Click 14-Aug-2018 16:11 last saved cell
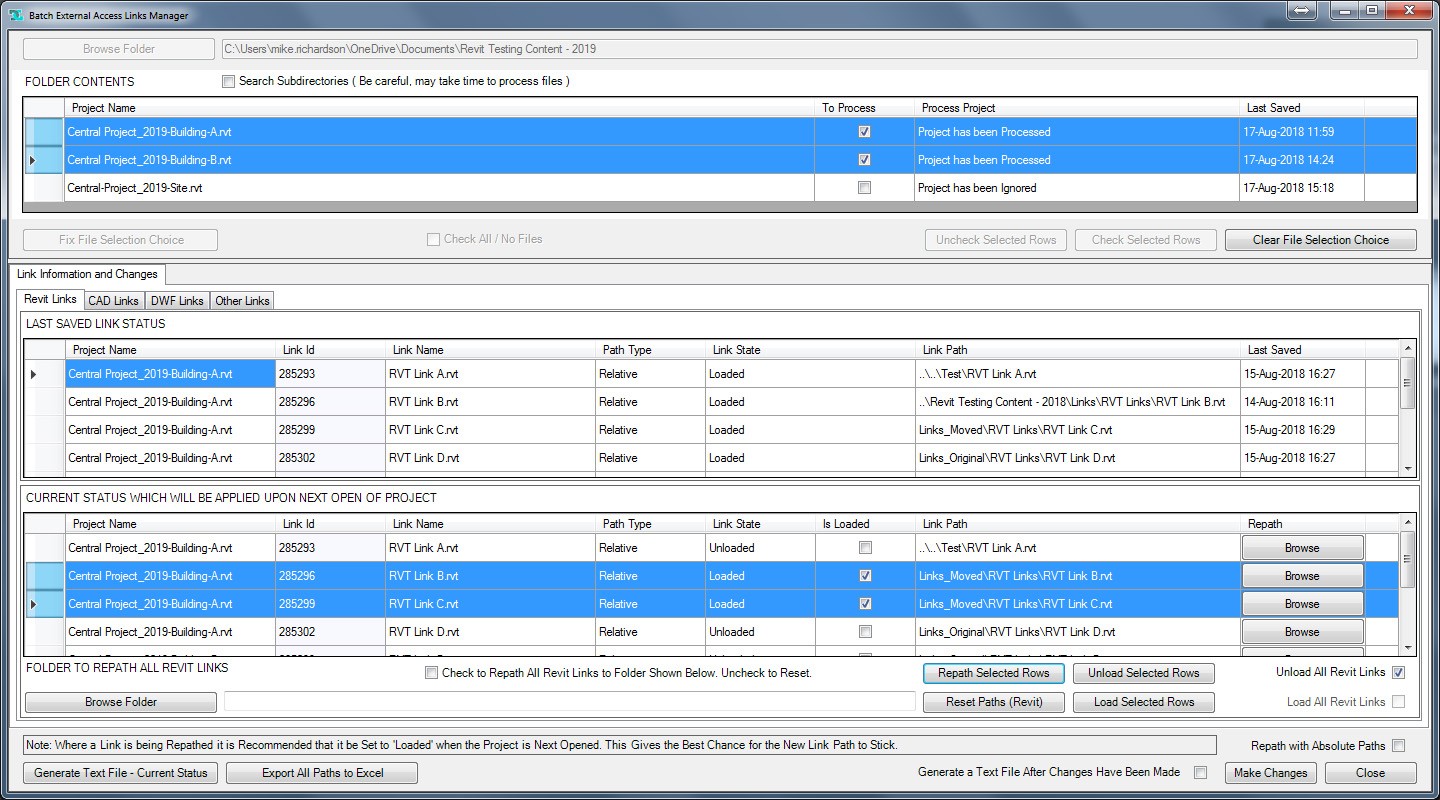Image resolution: width=1440 pixels, height=800 pixels. coord(1302,402)
